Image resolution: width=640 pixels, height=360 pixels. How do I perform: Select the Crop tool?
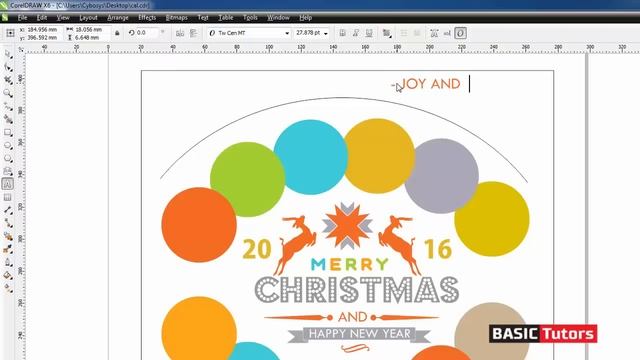[8, 80]
